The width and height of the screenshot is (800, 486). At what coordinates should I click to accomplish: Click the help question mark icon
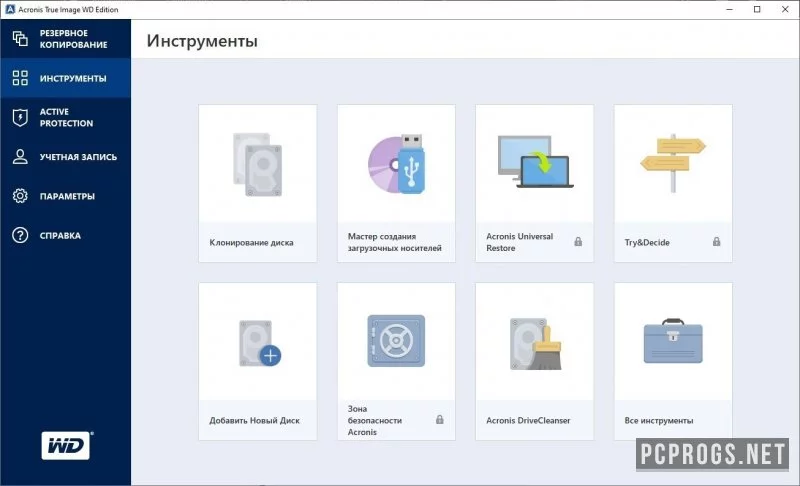coord(20,235)
